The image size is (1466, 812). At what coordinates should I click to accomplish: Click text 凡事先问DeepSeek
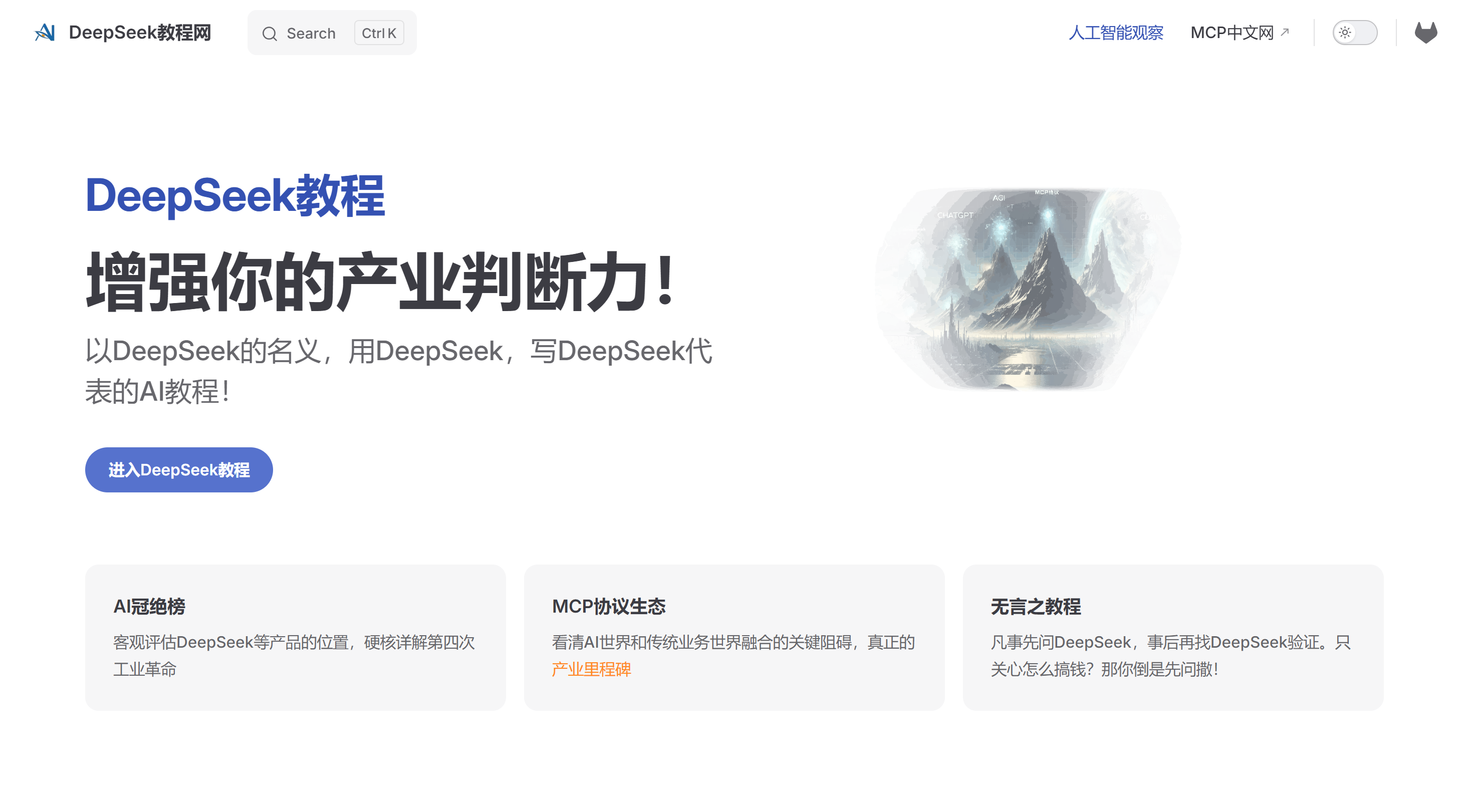tap(1060, 642)
